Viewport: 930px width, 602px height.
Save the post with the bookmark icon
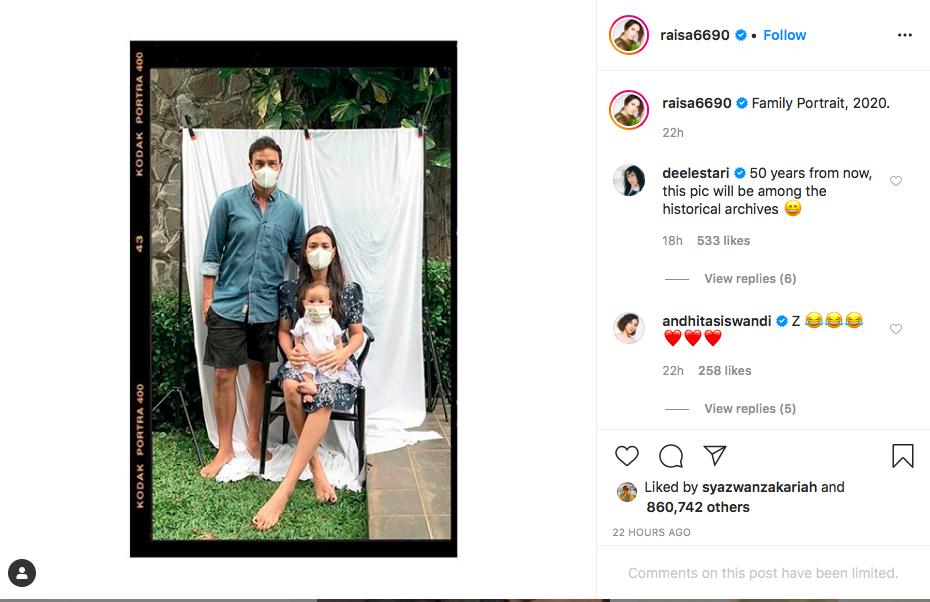903,456
